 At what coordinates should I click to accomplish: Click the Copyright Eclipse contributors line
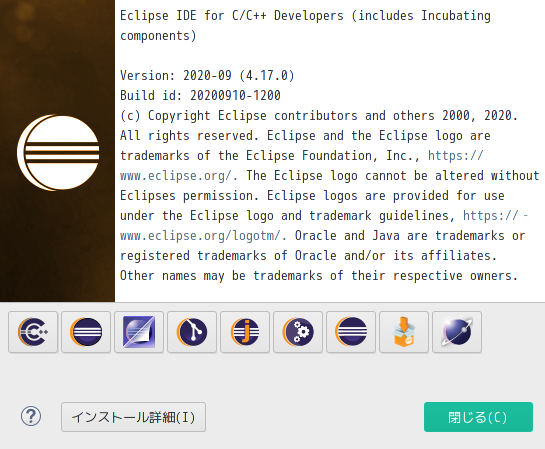pos(319,115)
